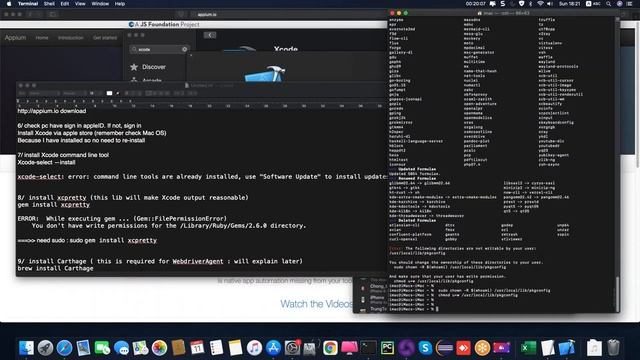Open Microsoft Excel icon in Dock
Screen dimensions: 640x360
(529, 348)
